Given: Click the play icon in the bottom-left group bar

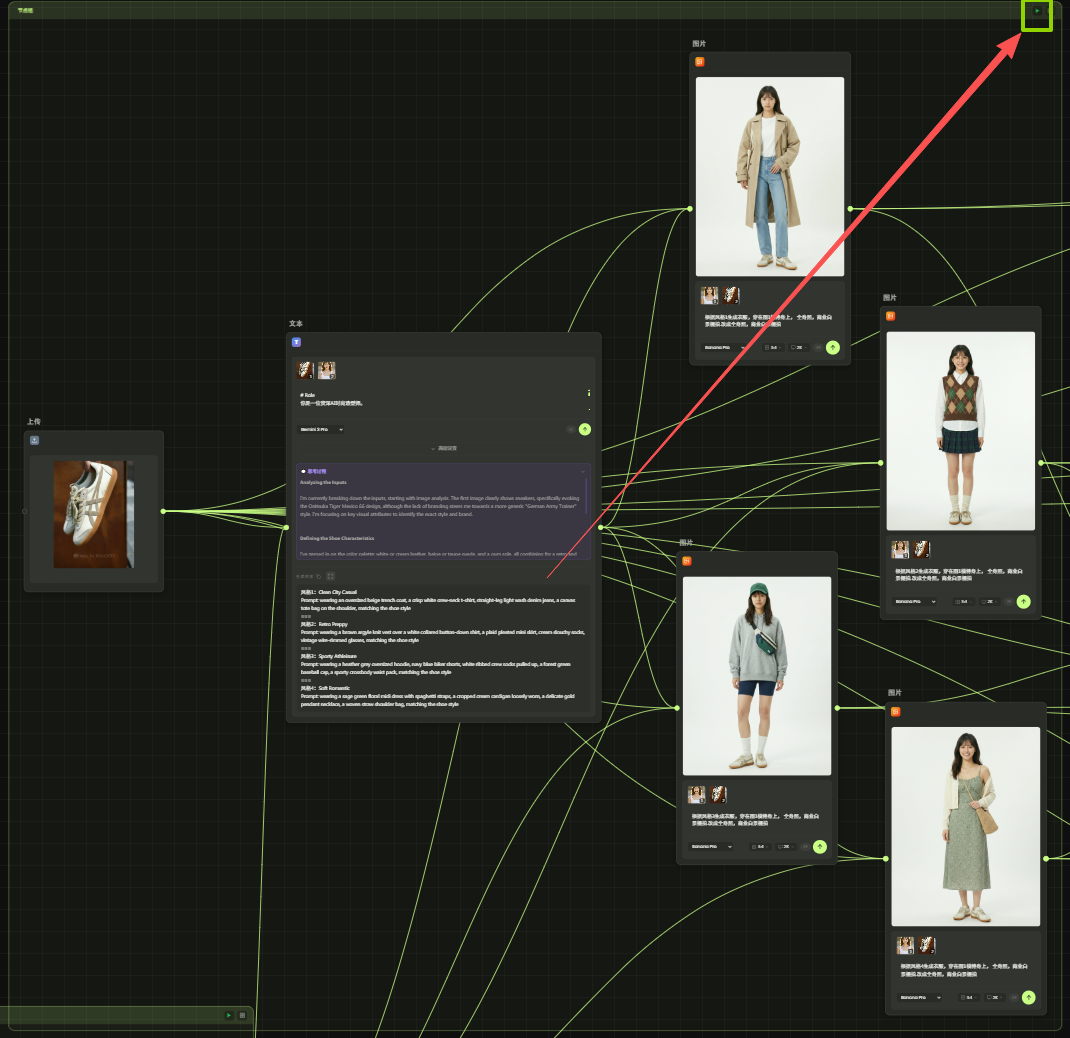Looking at the screenshot, I should (x=229, y=1015).
